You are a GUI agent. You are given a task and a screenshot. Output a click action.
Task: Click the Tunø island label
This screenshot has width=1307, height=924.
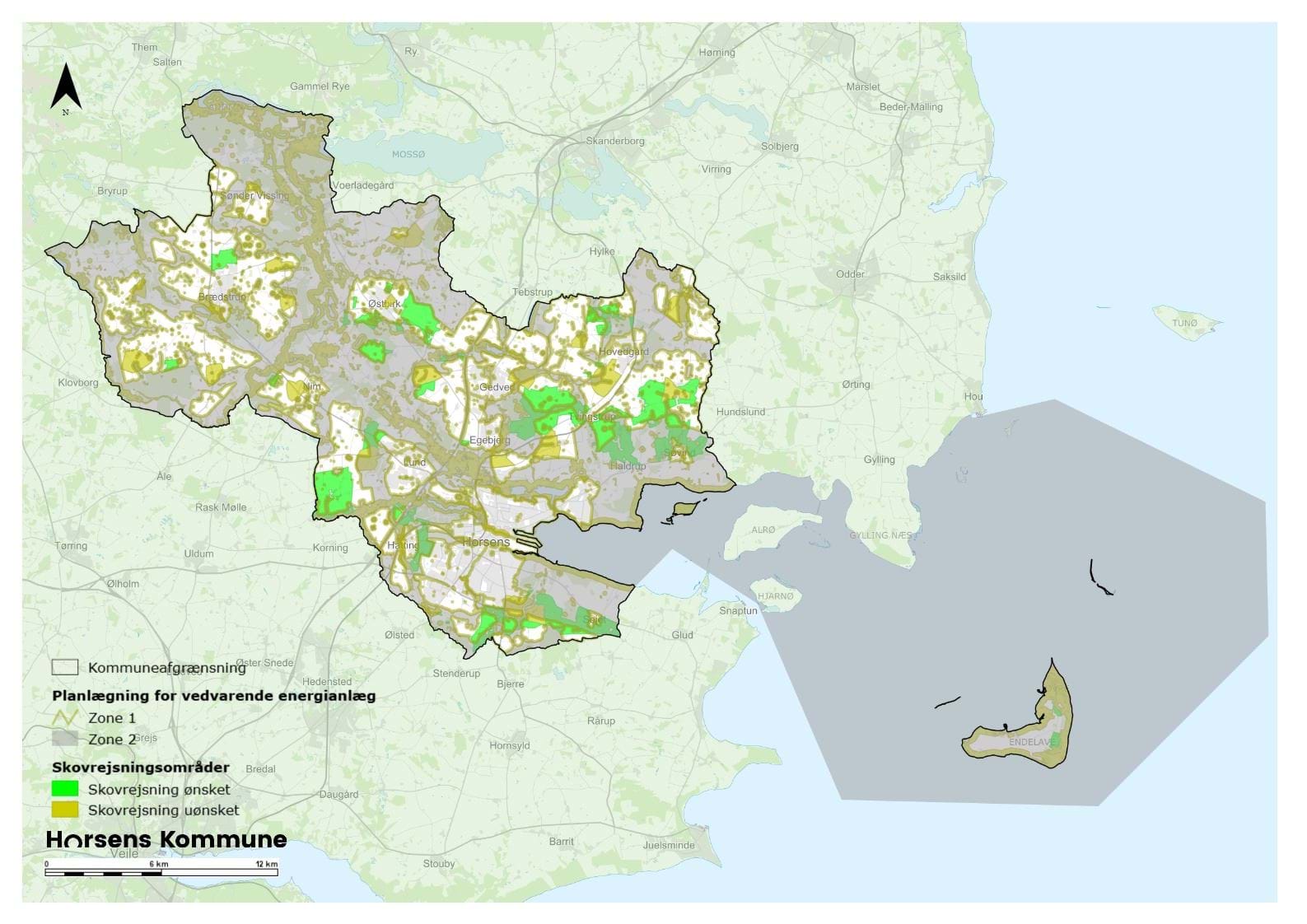click(x=1184, y=324)
